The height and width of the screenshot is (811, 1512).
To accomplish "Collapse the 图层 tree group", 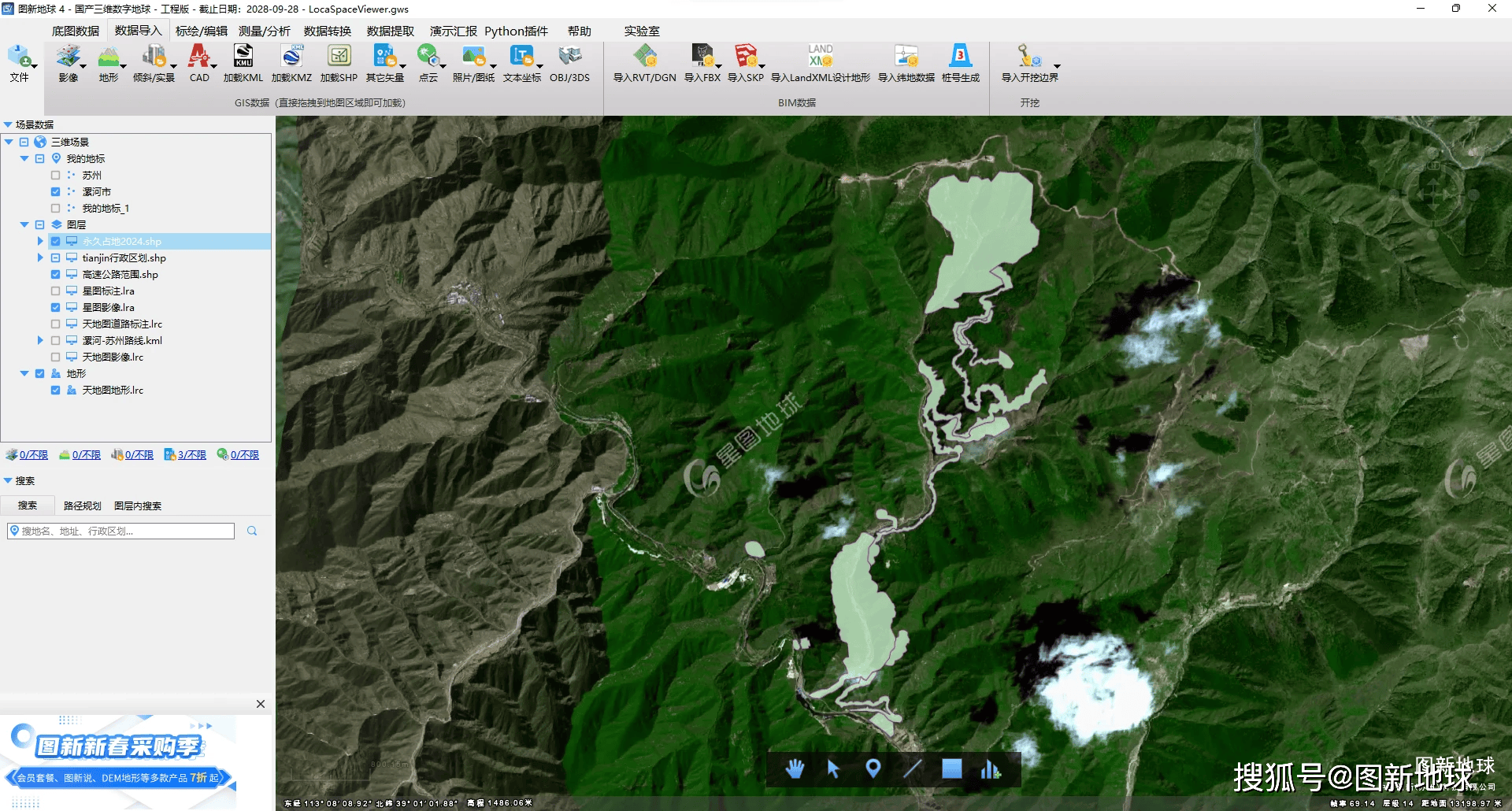I will tap(24, 225).
